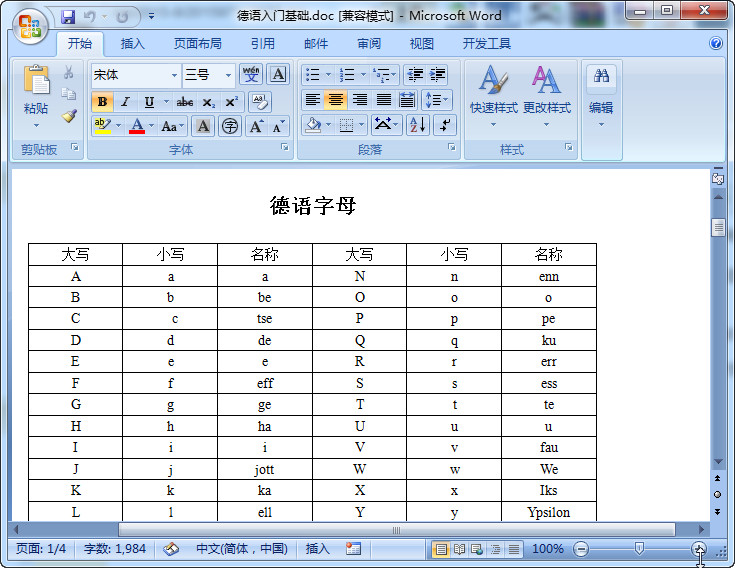Show paragraph marks toggle icon
This screenshot has height=568, width=735.
(x=445, y=125)
